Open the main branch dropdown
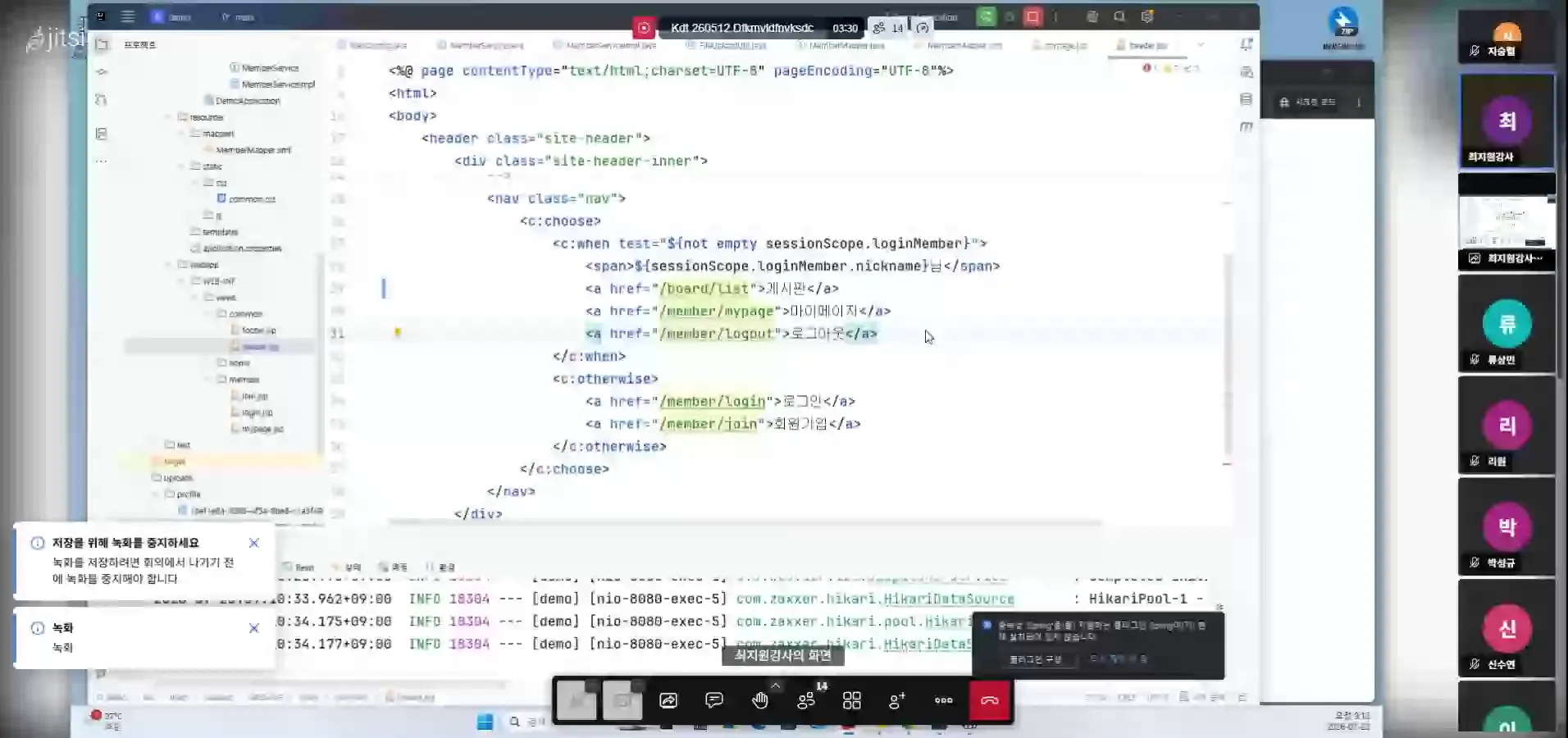Image resolution: width=1568 pixels, height=738 pixels. coord(239,16)
